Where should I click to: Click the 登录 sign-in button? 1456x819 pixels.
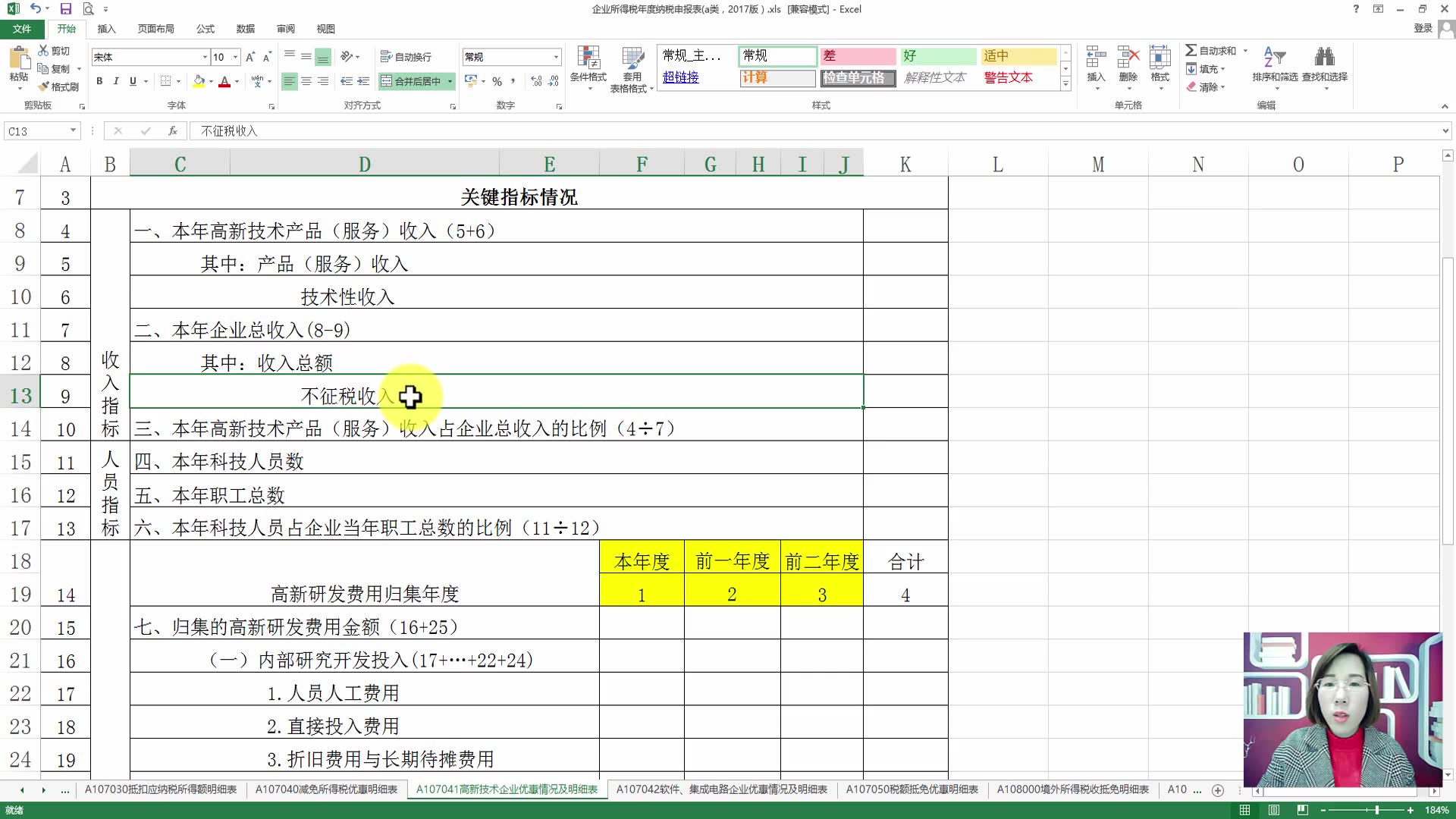(1423, 28)
